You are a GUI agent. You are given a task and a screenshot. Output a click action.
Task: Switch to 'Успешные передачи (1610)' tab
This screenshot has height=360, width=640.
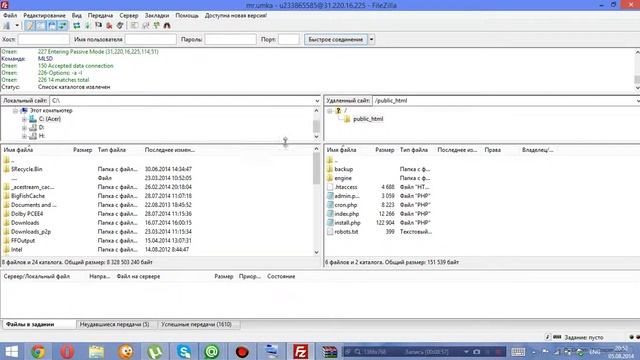pos(196,324)
